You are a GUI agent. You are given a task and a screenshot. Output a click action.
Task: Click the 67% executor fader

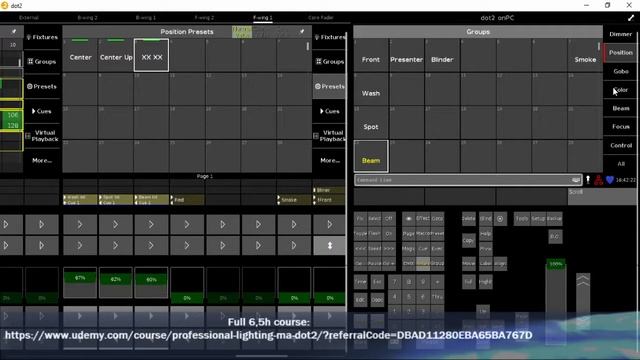pos(80,282)
